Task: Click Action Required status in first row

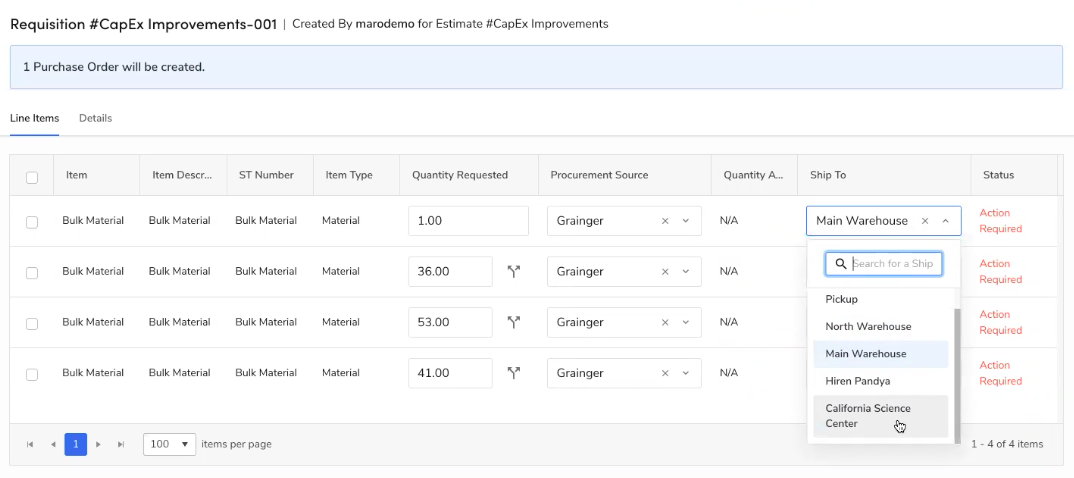Action: [x=1001, y=221]
